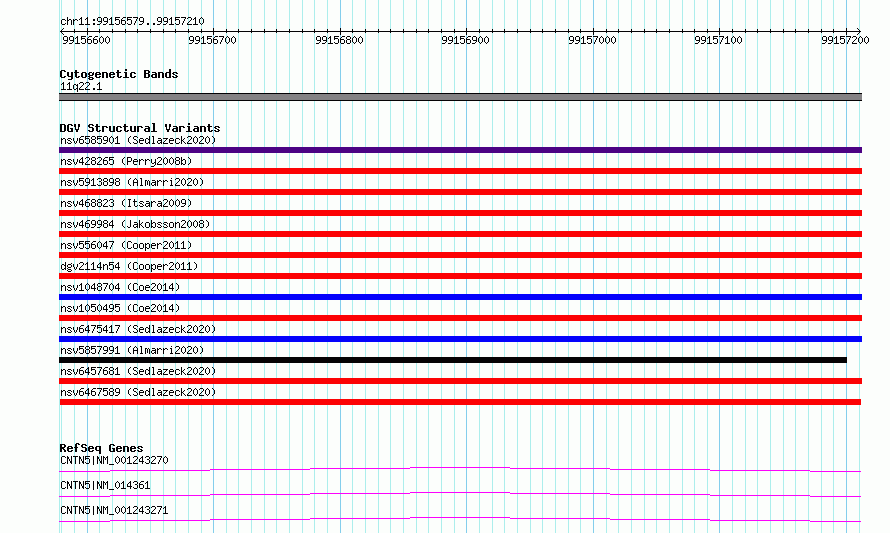Select nsv6457681 (Sedlazeck2020) variant label
The image size is (890, 533).
pyautogui.click(x=138, y=371)
